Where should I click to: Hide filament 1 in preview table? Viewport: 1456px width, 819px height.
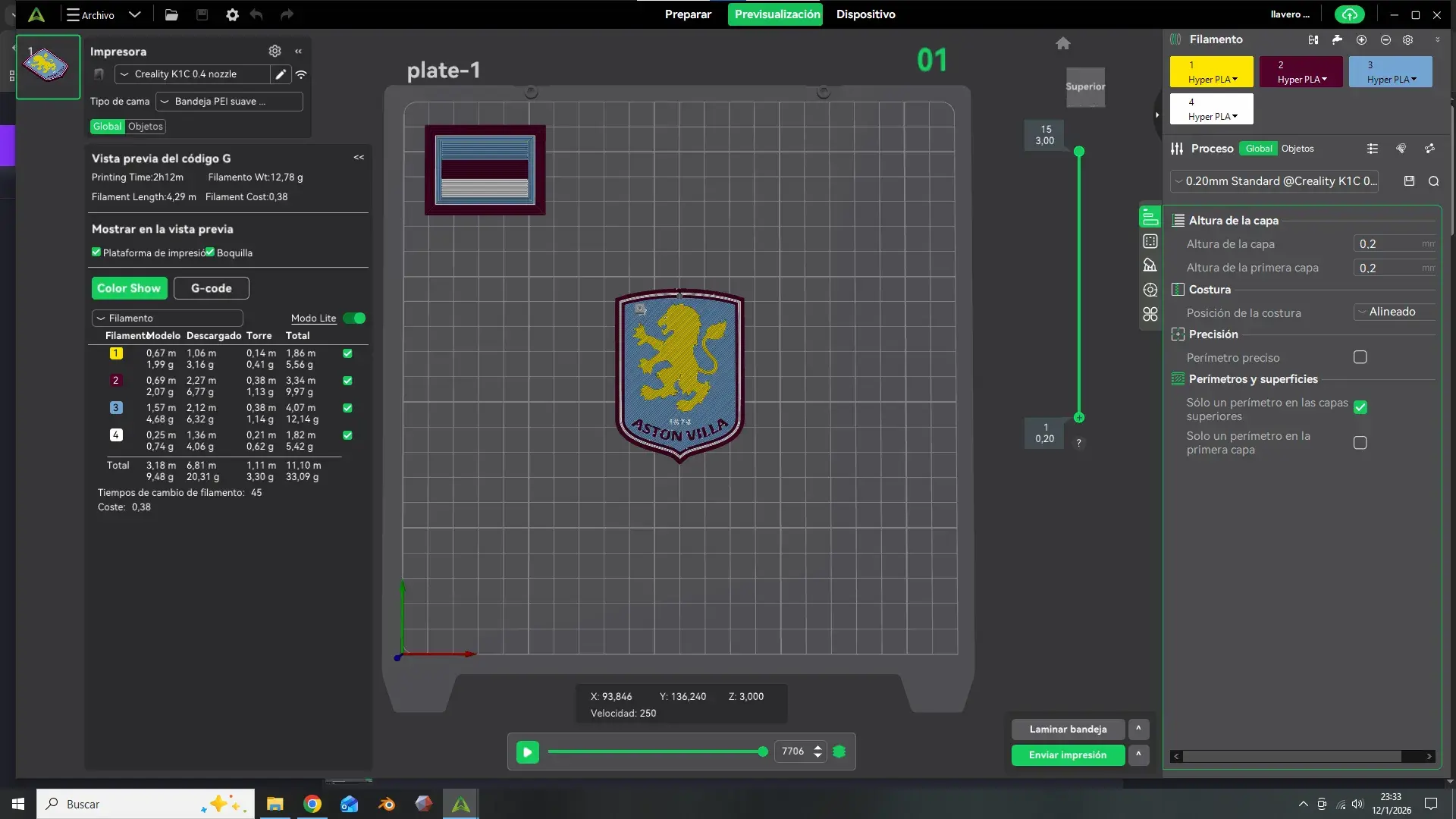(x=347, y=353)
